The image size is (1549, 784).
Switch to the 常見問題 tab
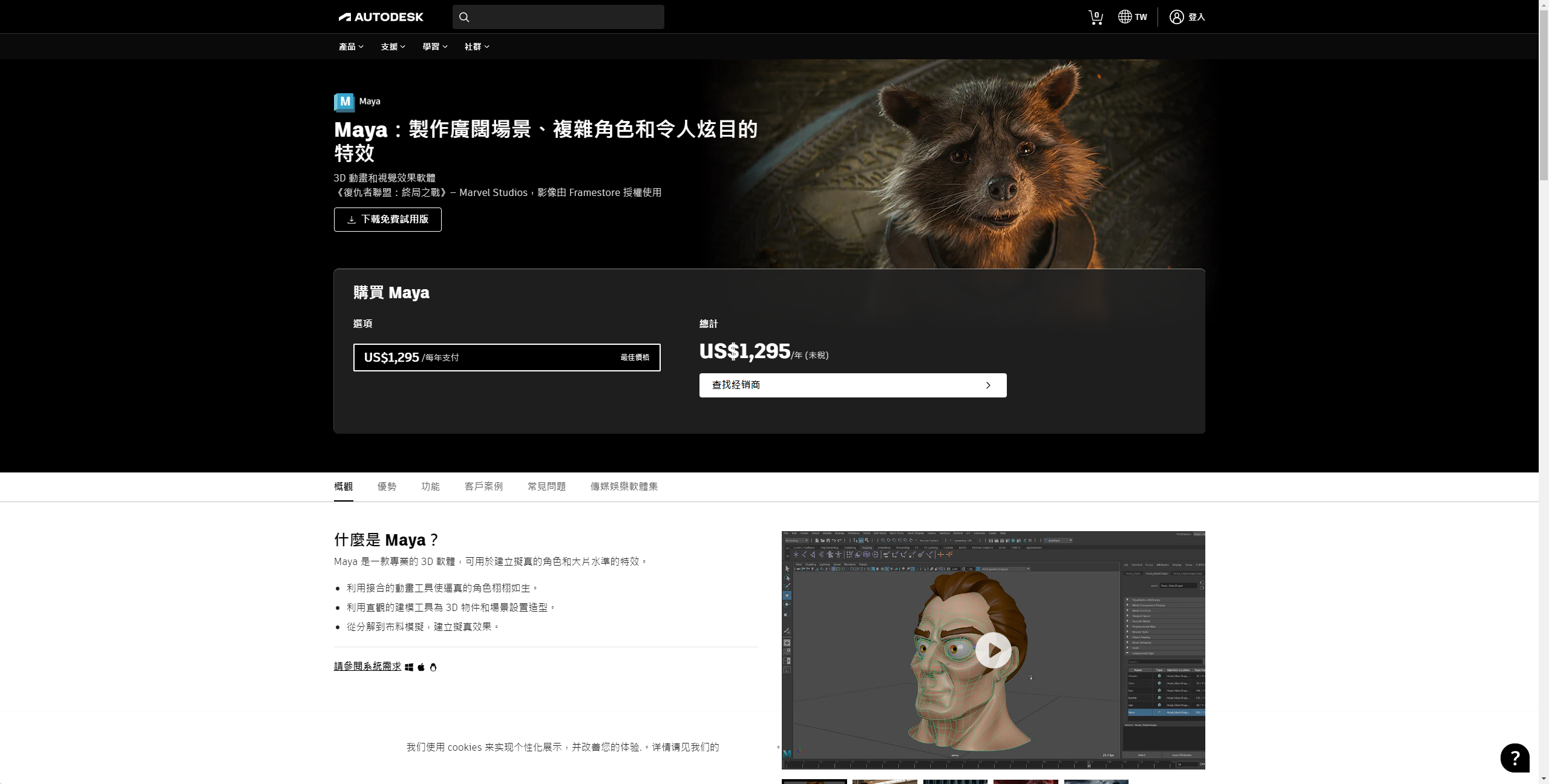[x=546, y=486]
